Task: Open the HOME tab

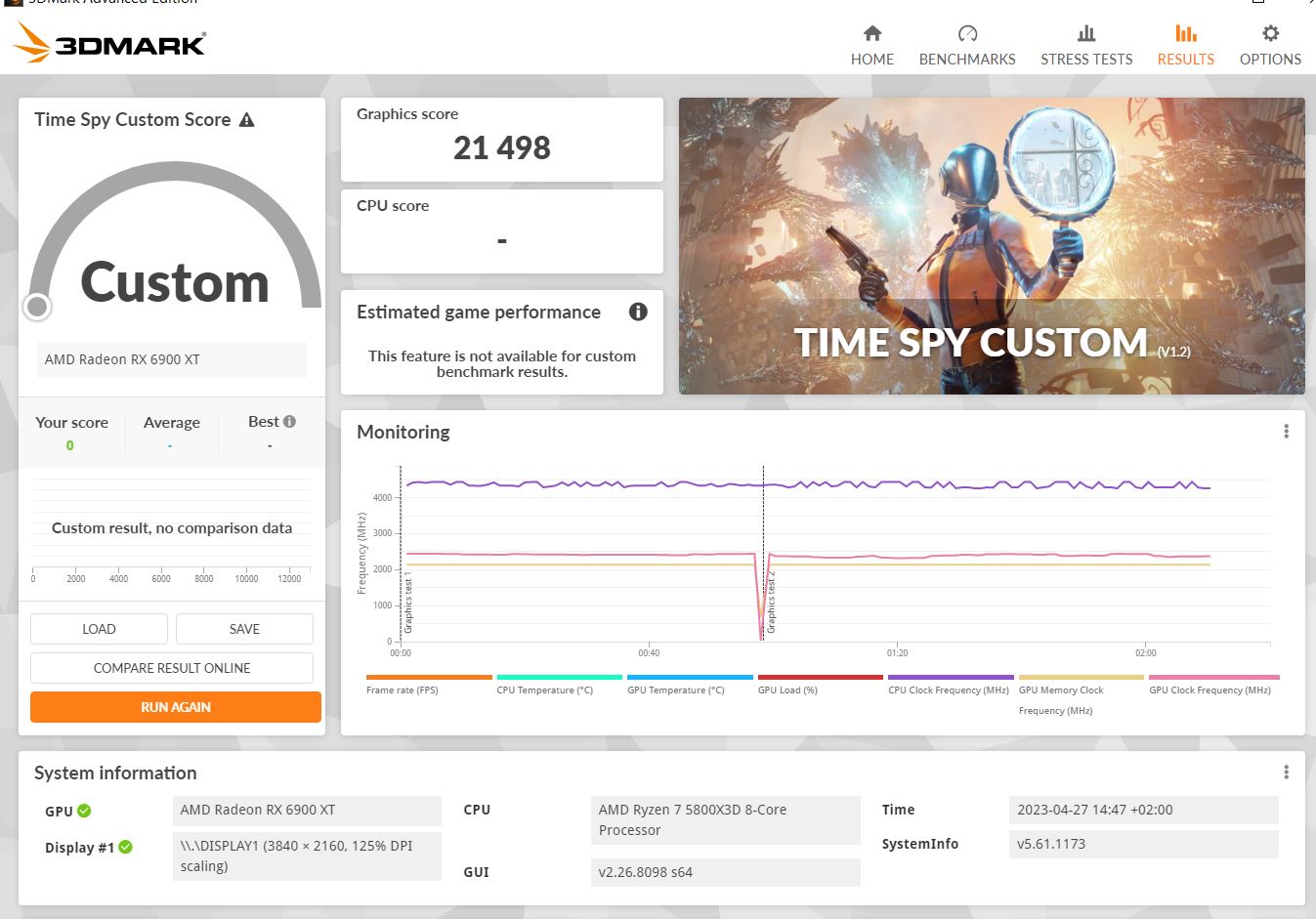Action: tap(871, 46)
